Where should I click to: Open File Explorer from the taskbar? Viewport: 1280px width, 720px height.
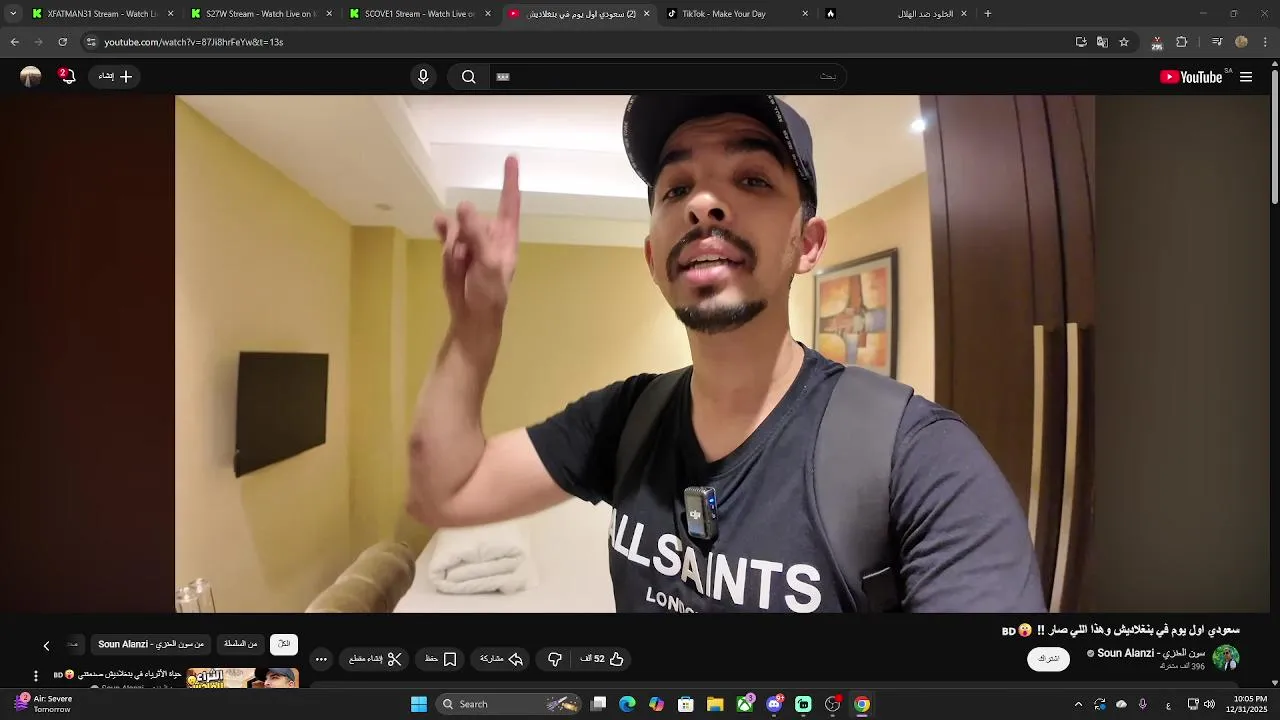(715, 704)
